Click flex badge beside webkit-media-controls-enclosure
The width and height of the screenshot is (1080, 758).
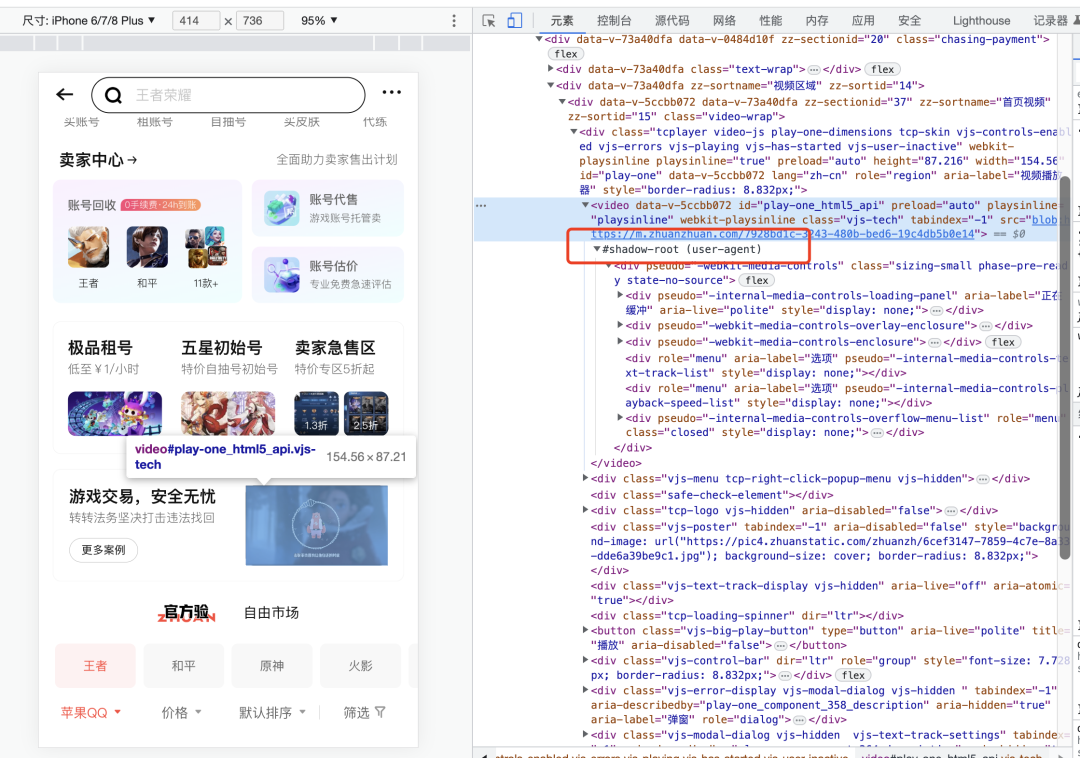(1003, 342)
